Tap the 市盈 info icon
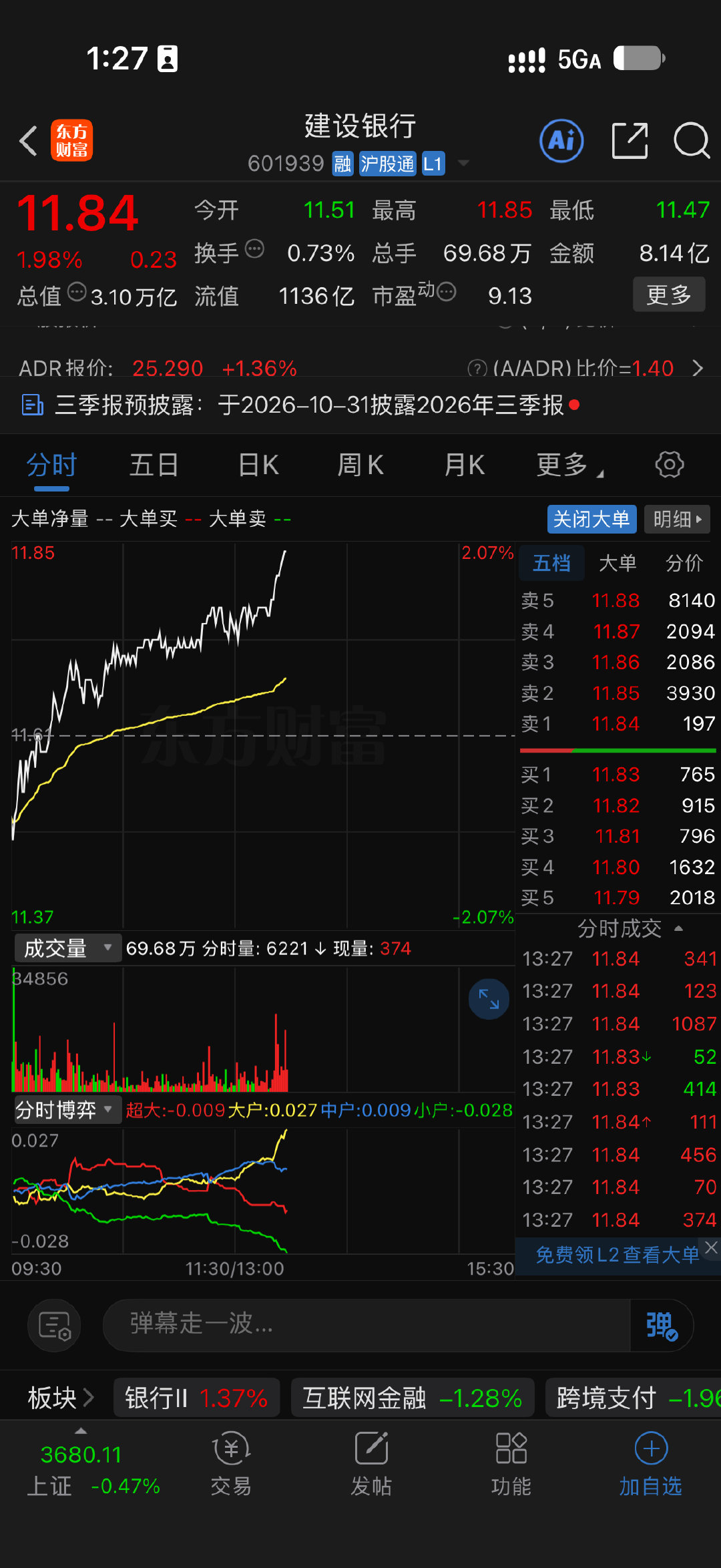The height and width of the screenshot is (1568, 721). (x=447, y=292)
